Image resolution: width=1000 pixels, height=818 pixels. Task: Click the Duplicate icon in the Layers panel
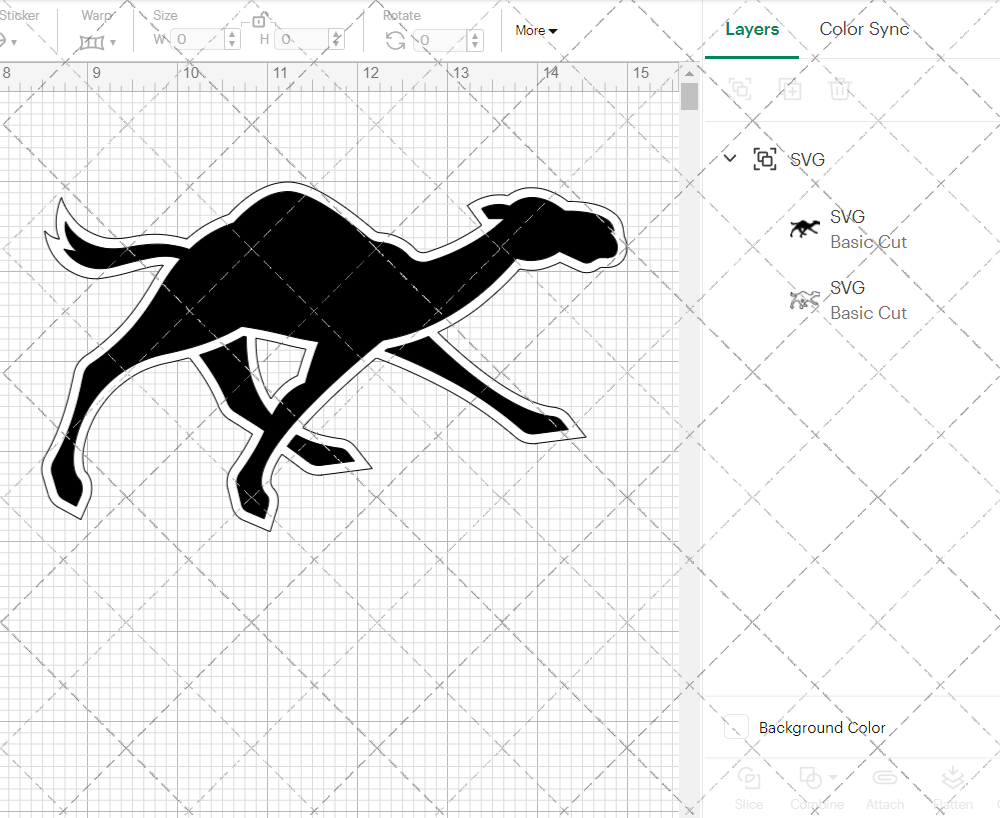(790, 89)
